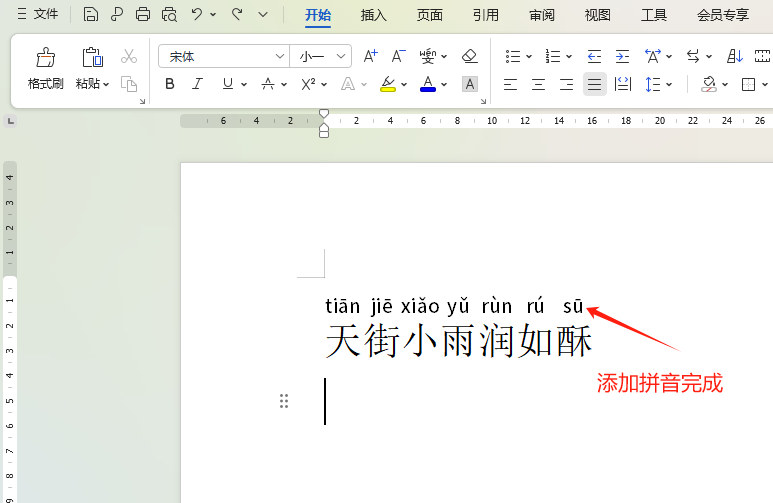Align paragraph text left

click(510, 84)
